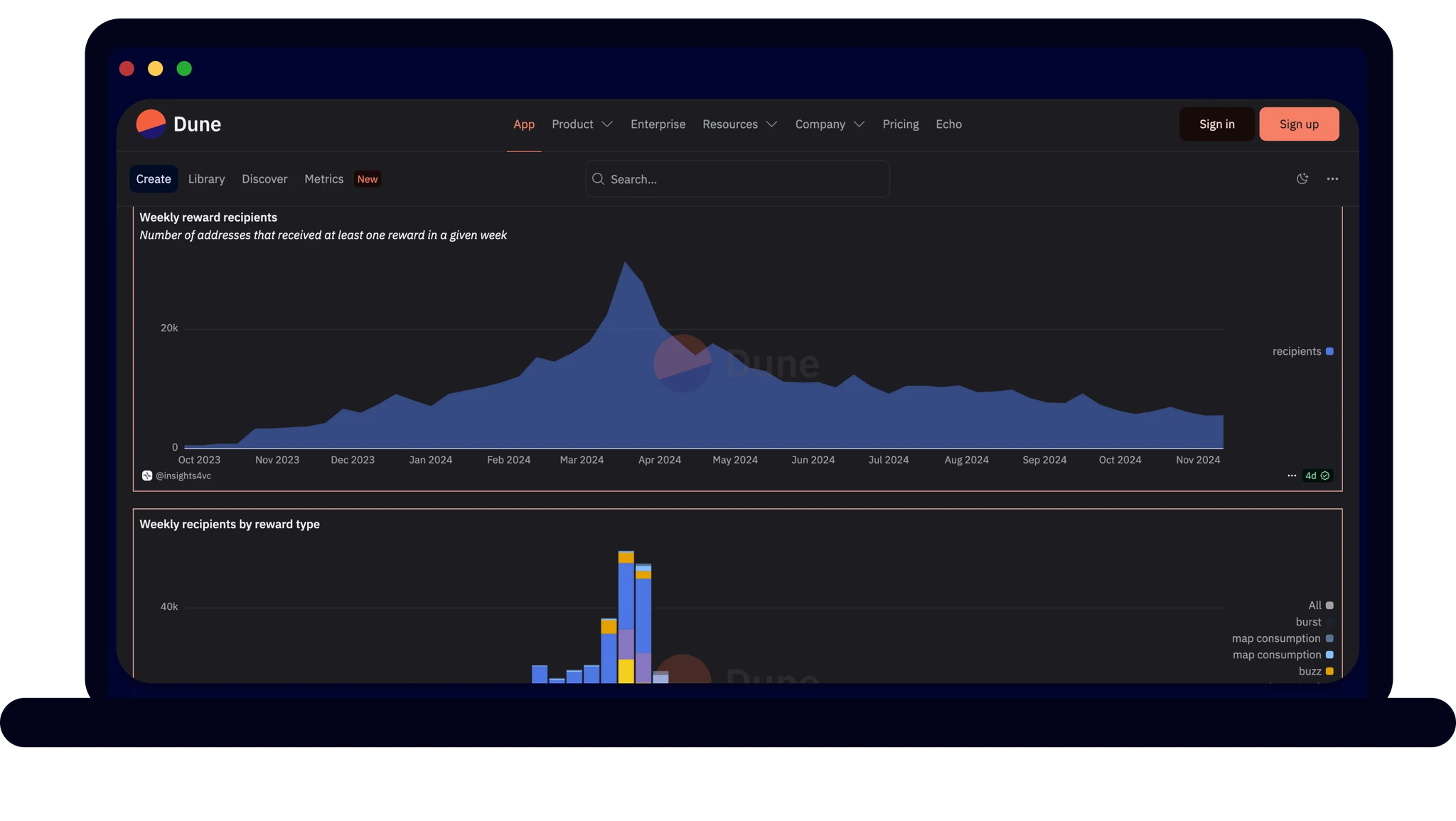Click the magnifier icon in the search bar
Image resolution: width=1456 pixels, height=821 pixels.
click(598, 179)
